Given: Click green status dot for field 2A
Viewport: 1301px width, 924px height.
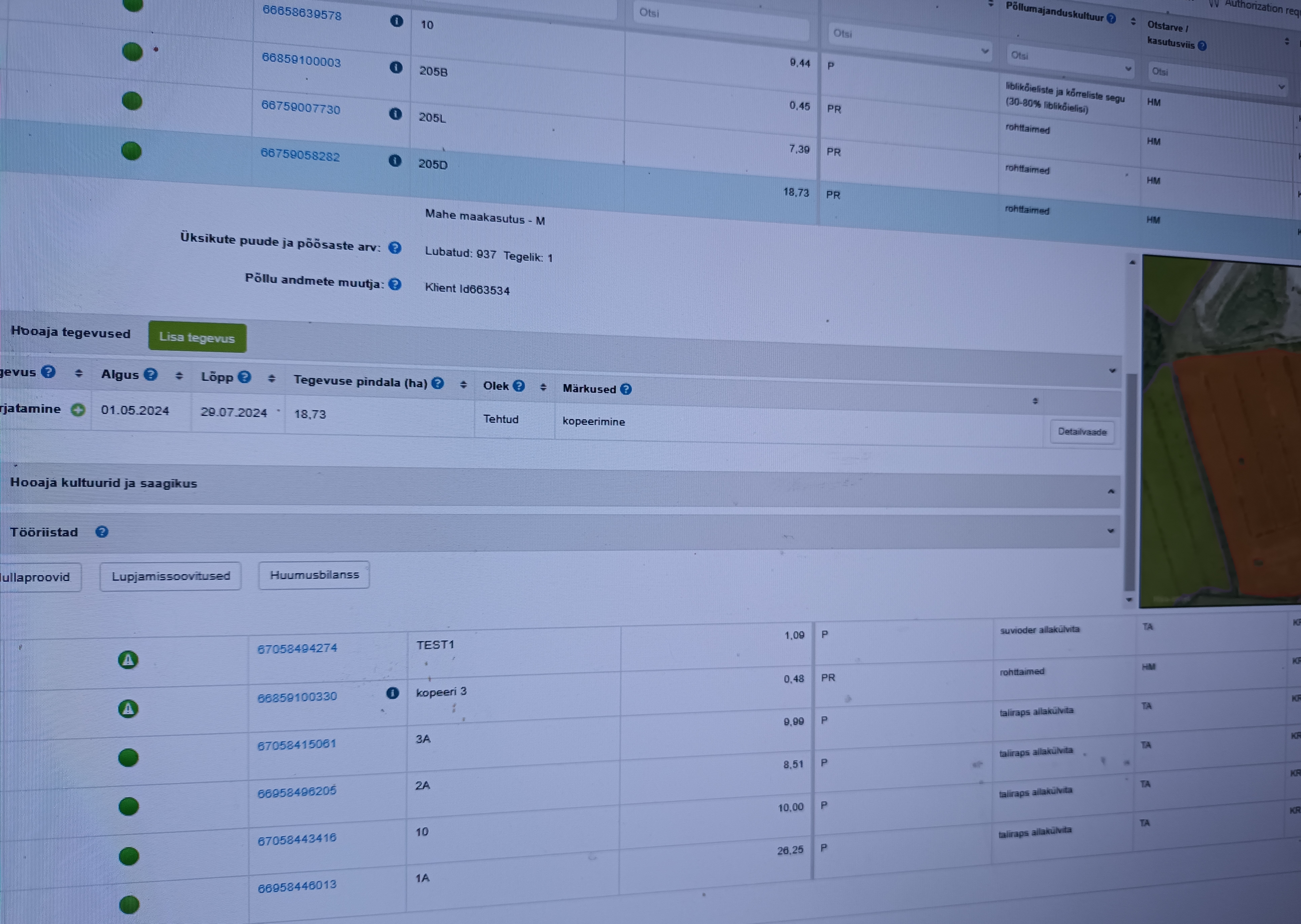Looking at the screenshot, I should 129,807.
